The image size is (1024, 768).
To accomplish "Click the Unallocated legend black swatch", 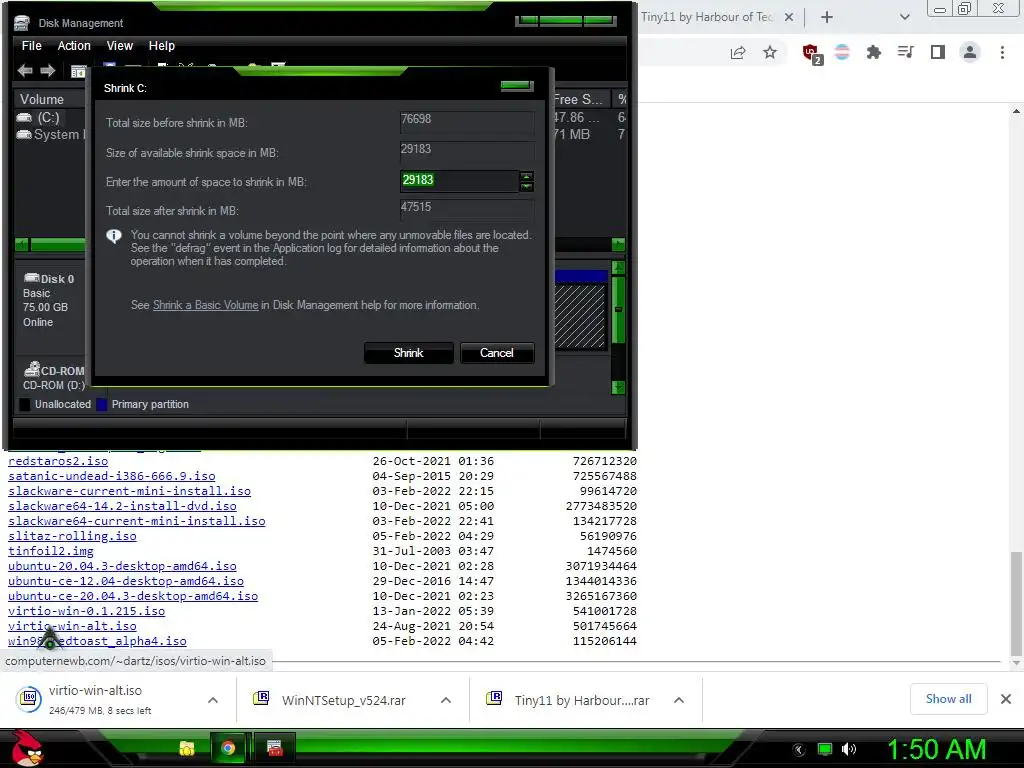I will coord(25,404).
